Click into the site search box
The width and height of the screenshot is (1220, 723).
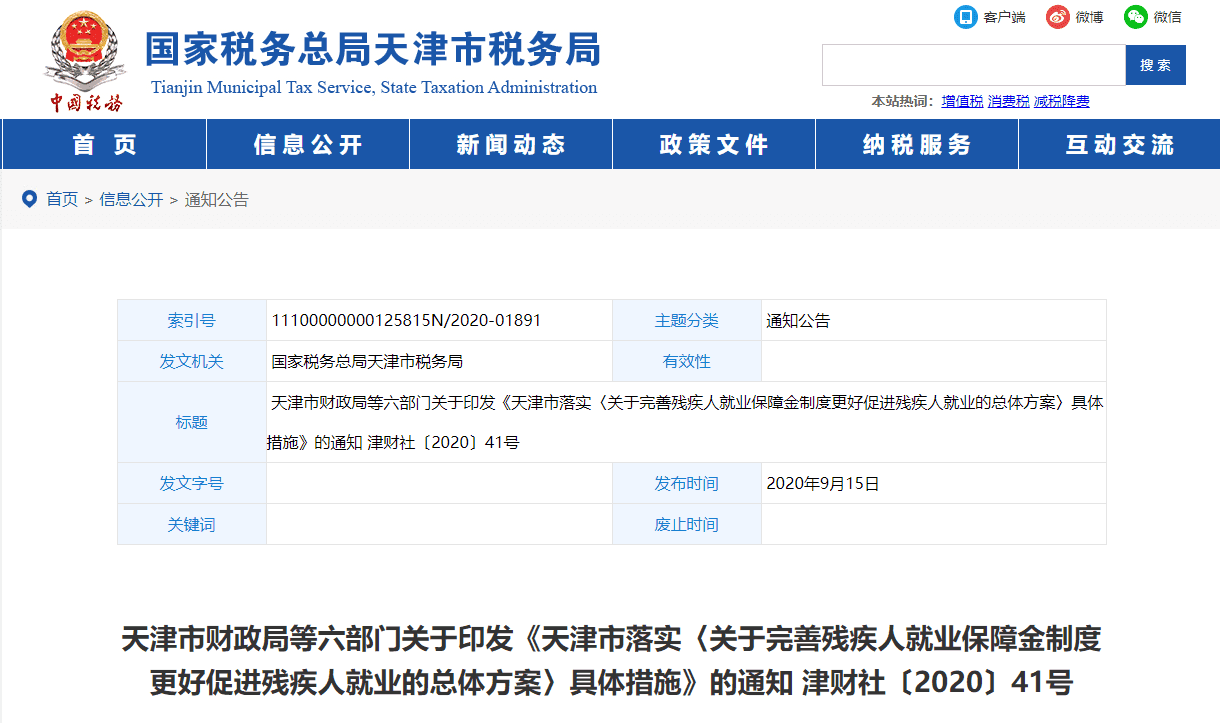pyautogui.click(x=974, y=65)
